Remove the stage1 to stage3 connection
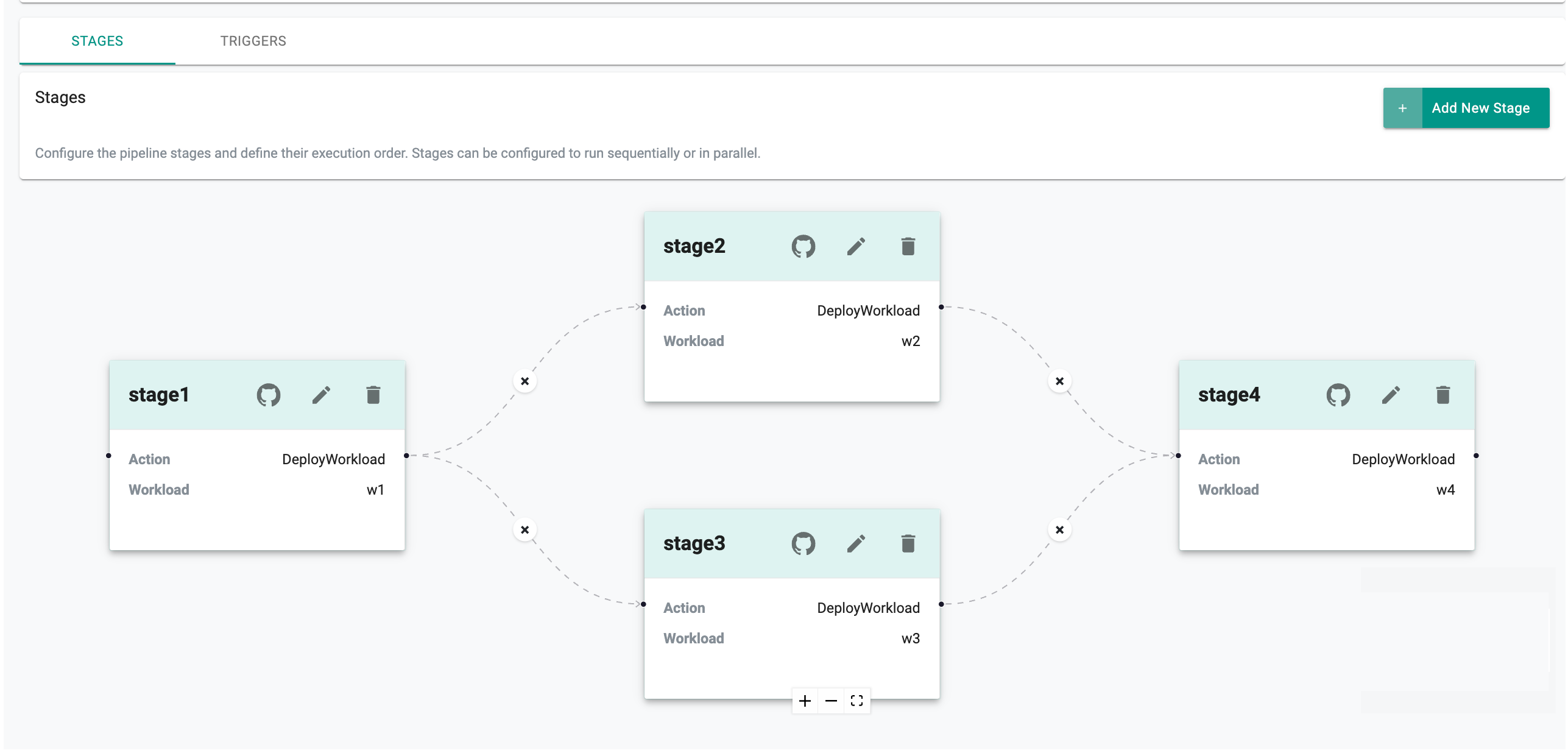Screen dimensions: 1568x753 pos(524,530)
